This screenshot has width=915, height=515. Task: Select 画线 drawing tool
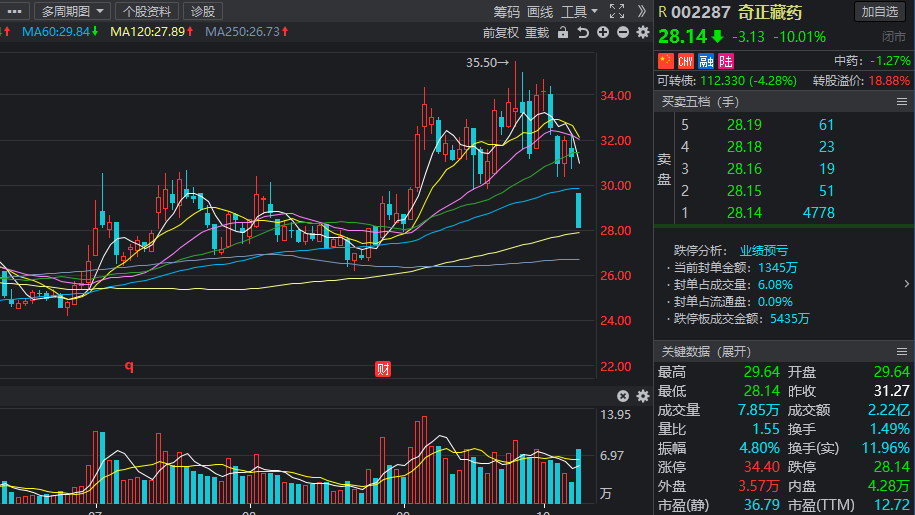click(x=539, y=12)
